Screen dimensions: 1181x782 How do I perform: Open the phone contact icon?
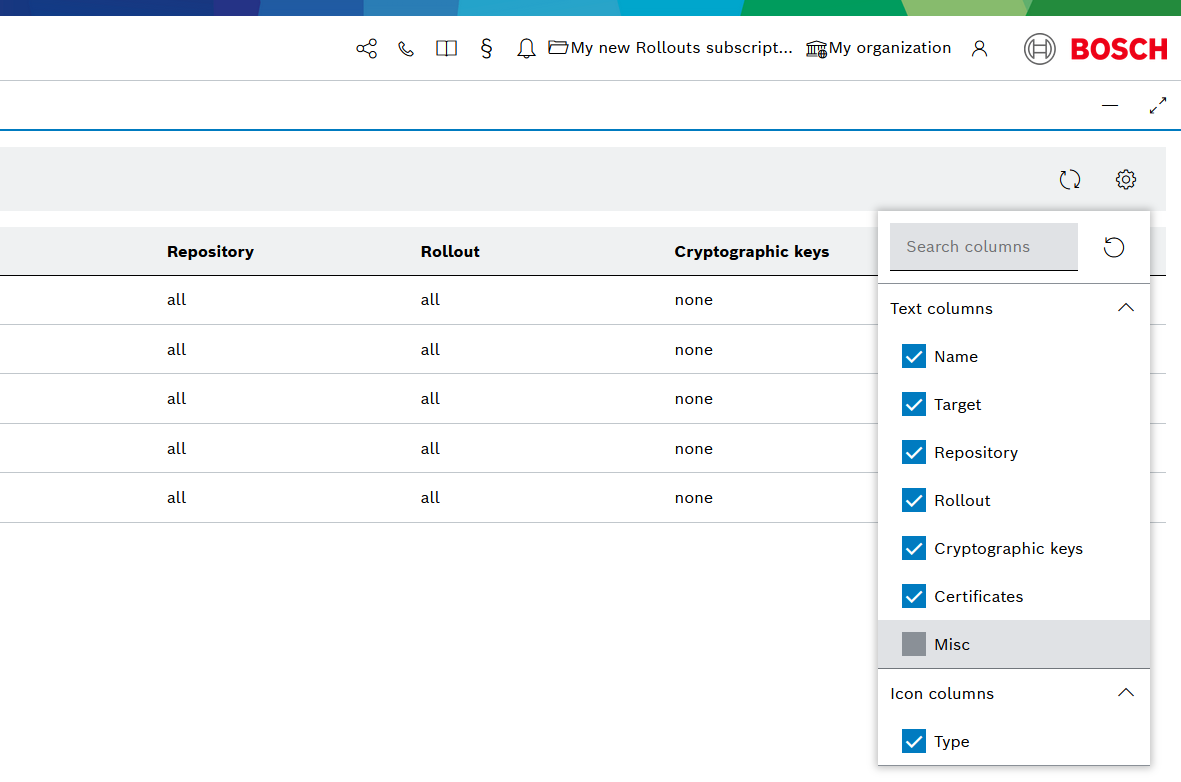pos(406,48)
